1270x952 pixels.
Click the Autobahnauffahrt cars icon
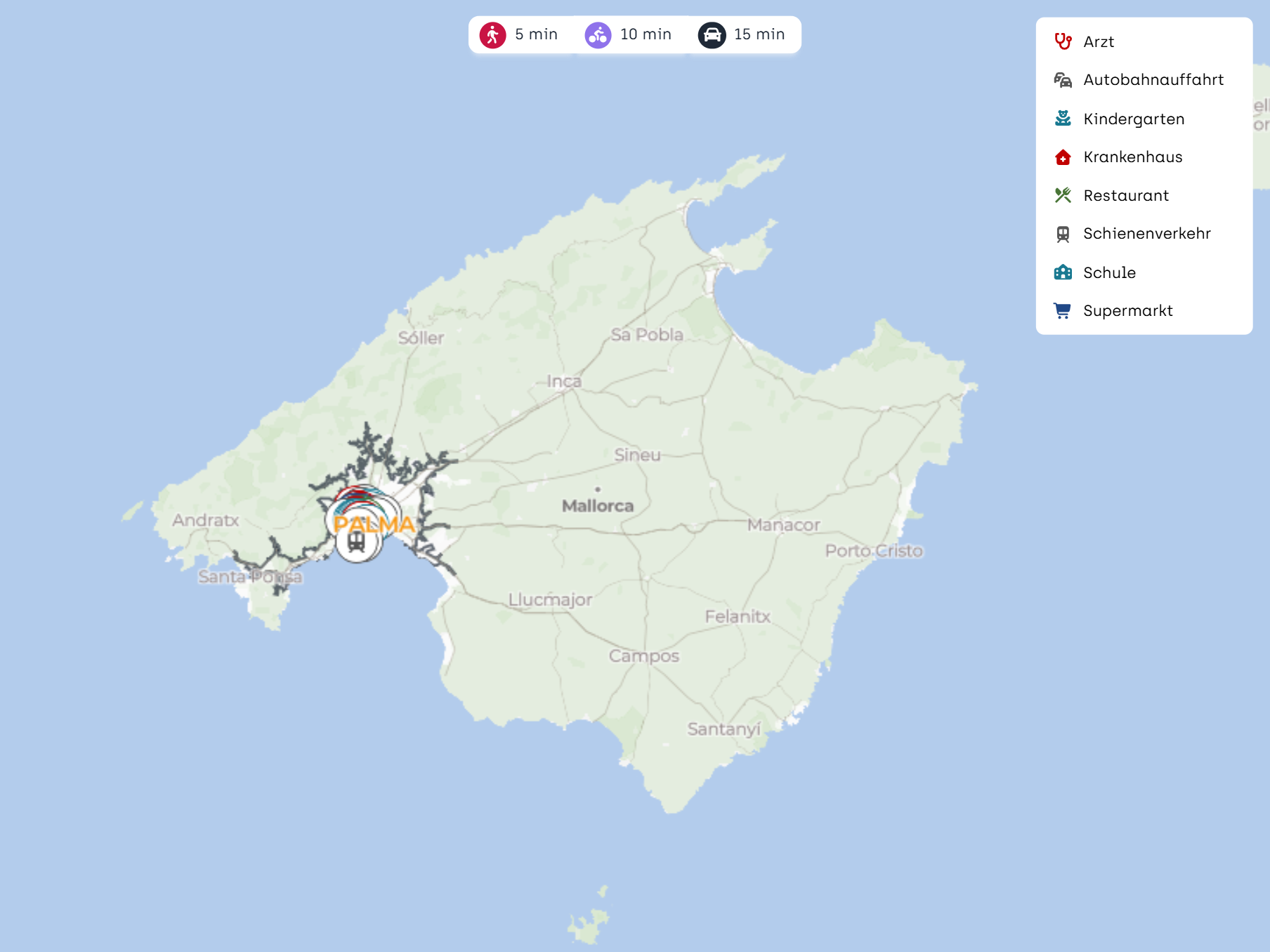click(x=1063, y=80)
